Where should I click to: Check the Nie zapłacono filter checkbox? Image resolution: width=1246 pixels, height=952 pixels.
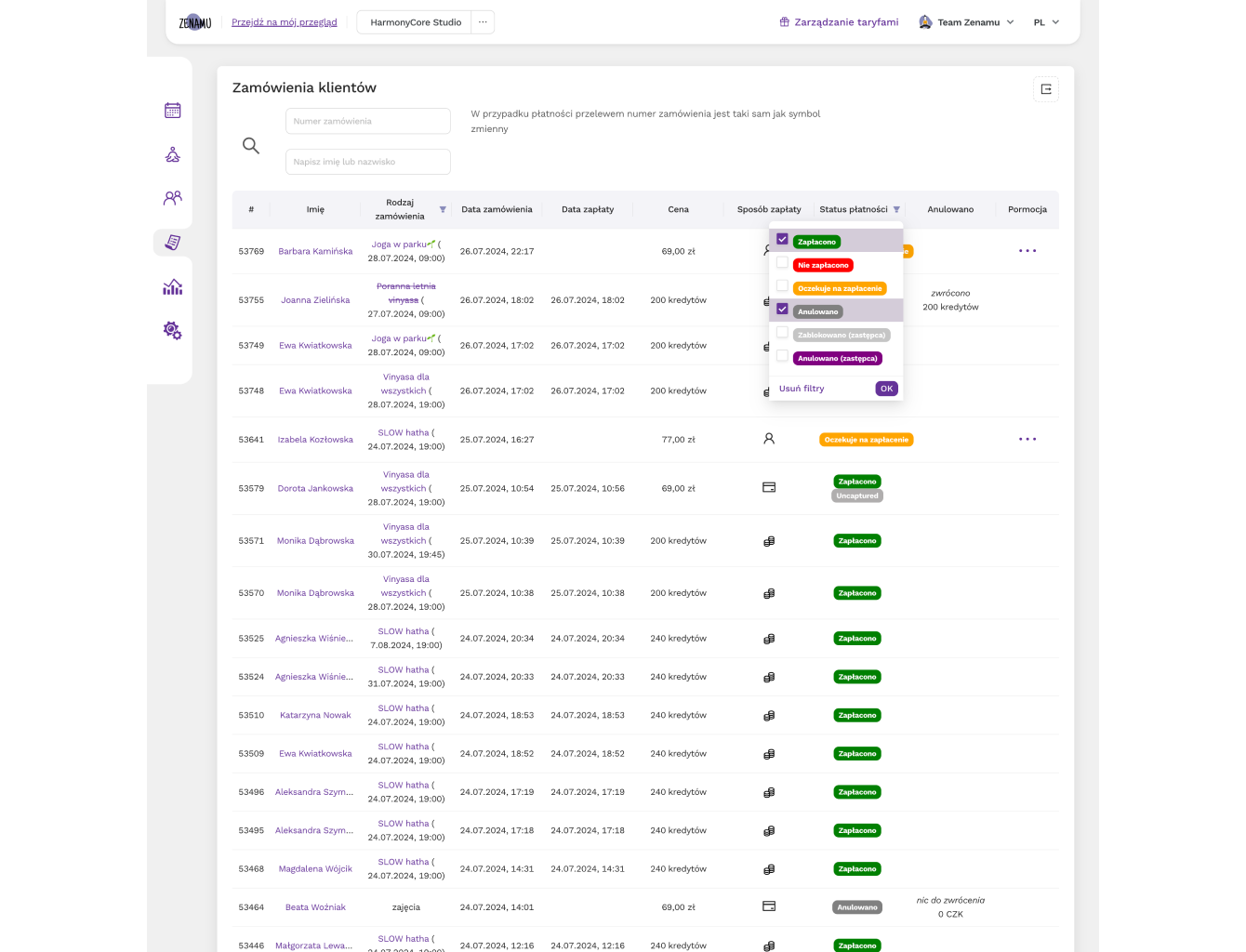(782, 263)
